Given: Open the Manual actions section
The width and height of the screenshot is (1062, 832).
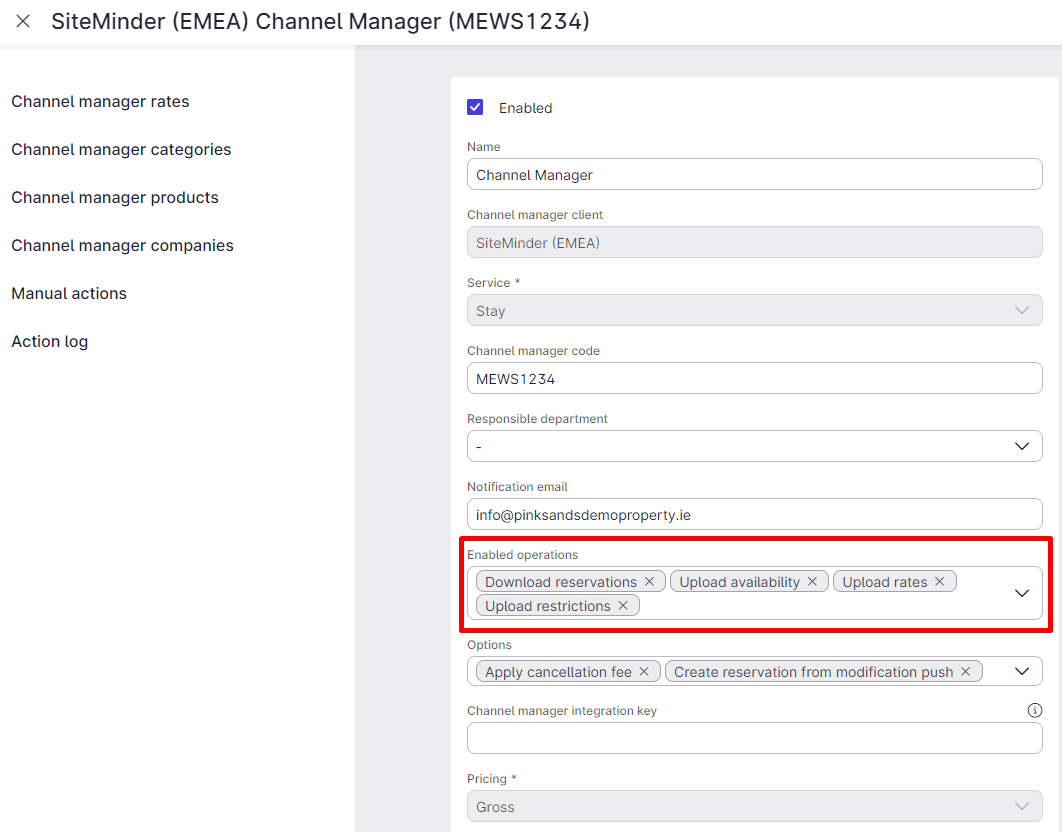Looking at the screenshot, I should (x=69, y=293).
